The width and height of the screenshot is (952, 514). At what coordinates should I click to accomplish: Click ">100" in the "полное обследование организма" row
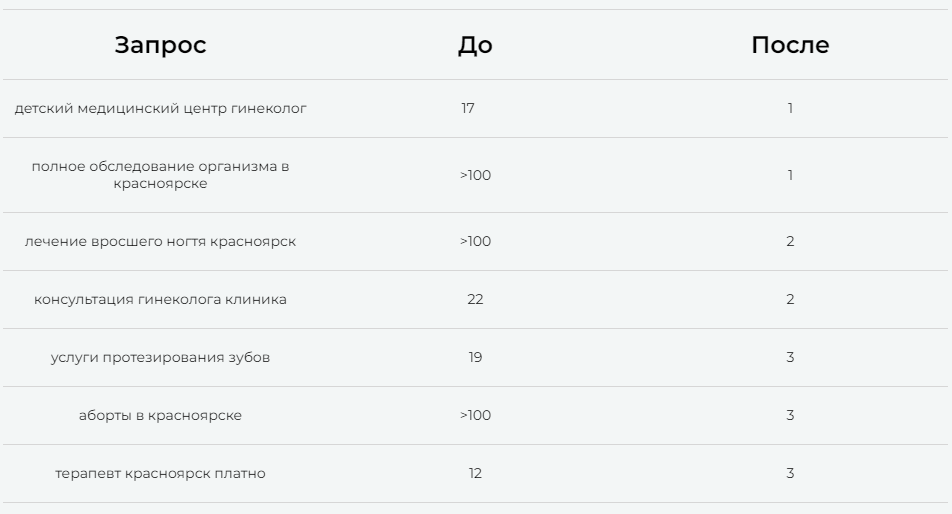click(x=475, y=175)
